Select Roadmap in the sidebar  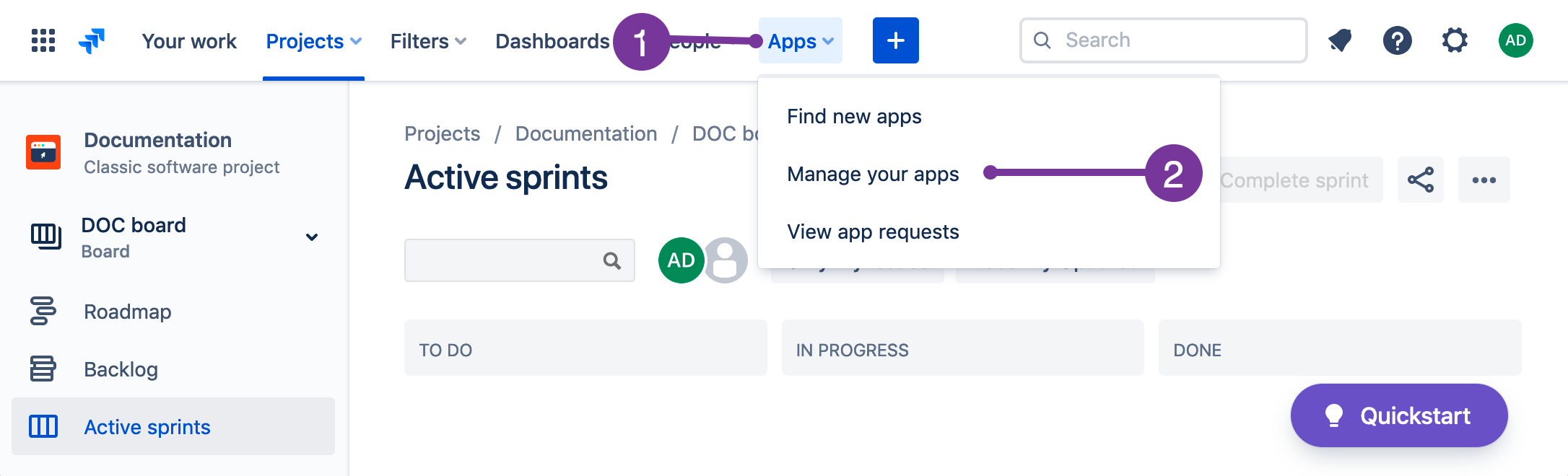(x=127, y=311)
